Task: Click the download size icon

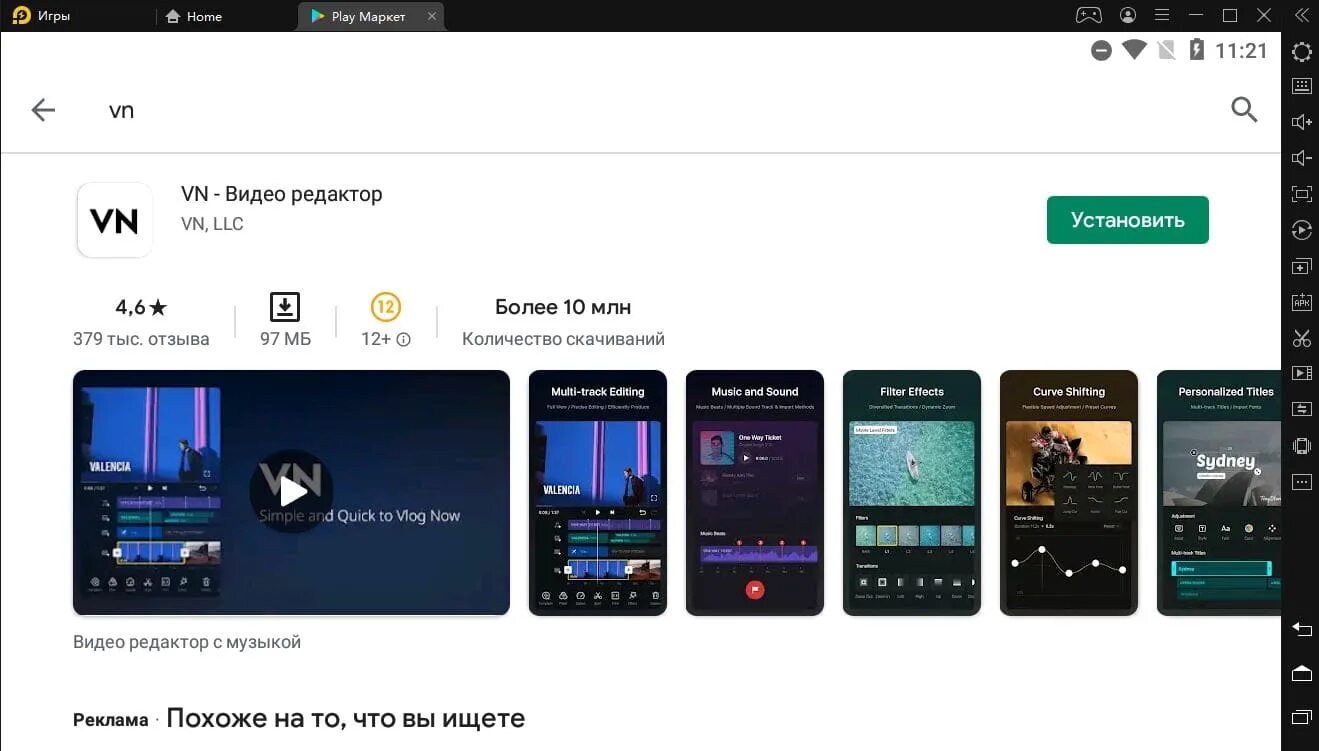Action: (x=285, y=306)
